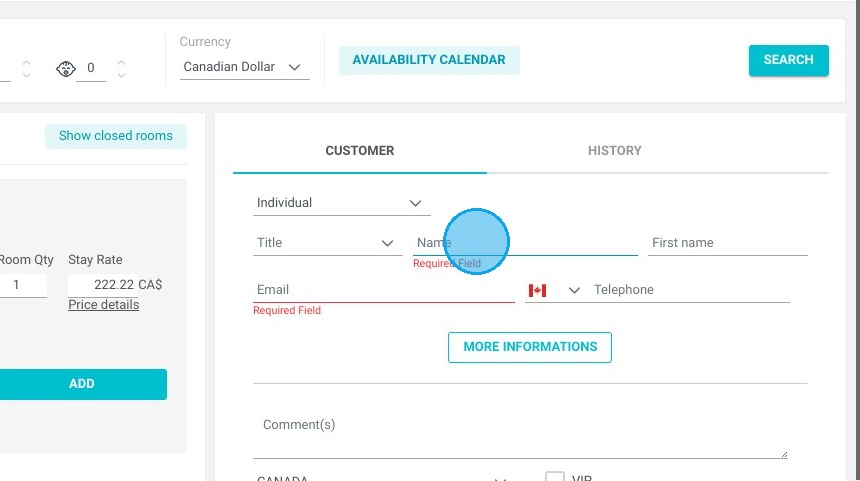Decrease infant count with down arrow

122,75
